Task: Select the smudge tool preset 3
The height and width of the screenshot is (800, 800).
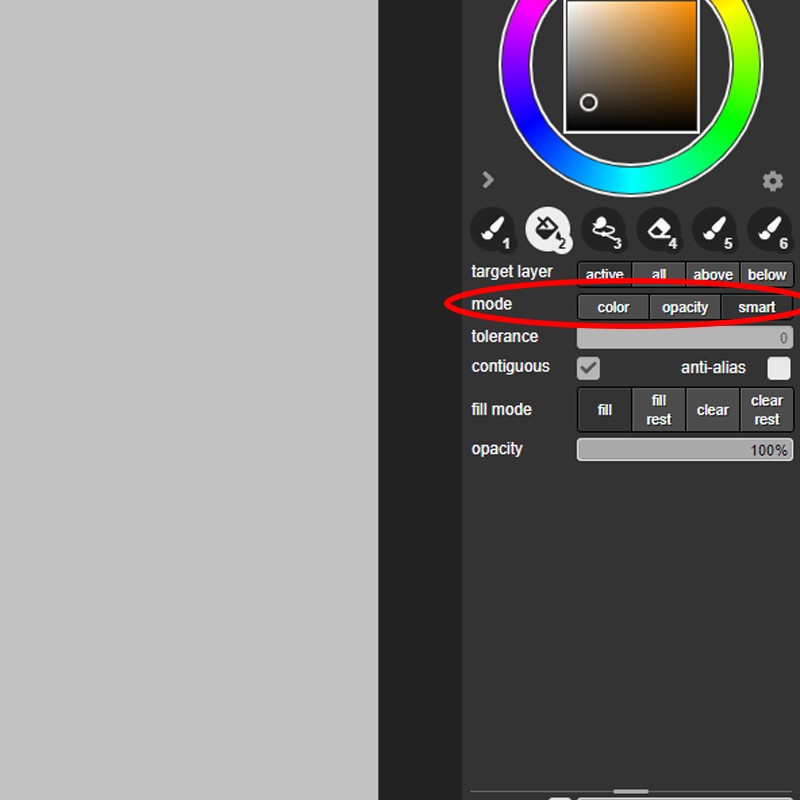Action: click(603, 230)
